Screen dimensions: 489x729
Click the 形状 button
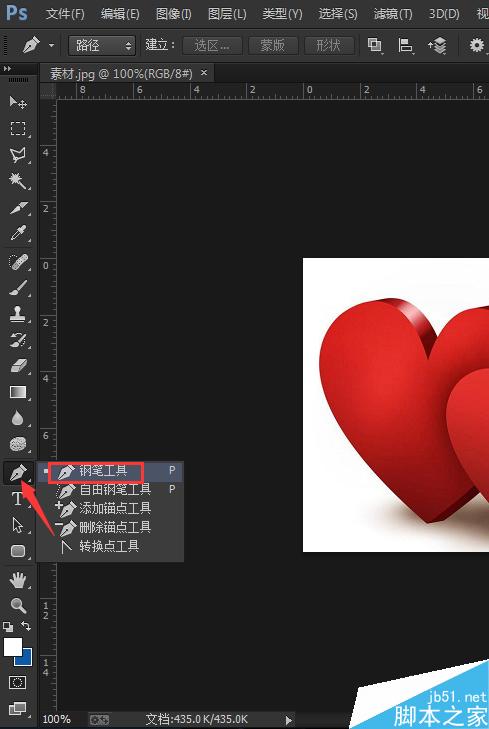coord(329,46)
